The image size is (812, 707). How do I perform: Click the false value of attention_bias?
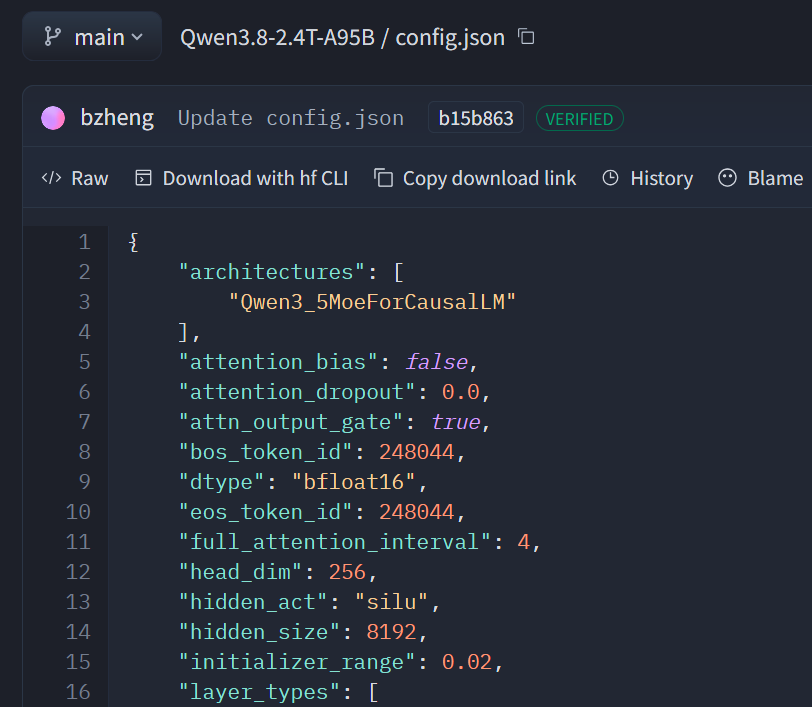pos(437,362)
